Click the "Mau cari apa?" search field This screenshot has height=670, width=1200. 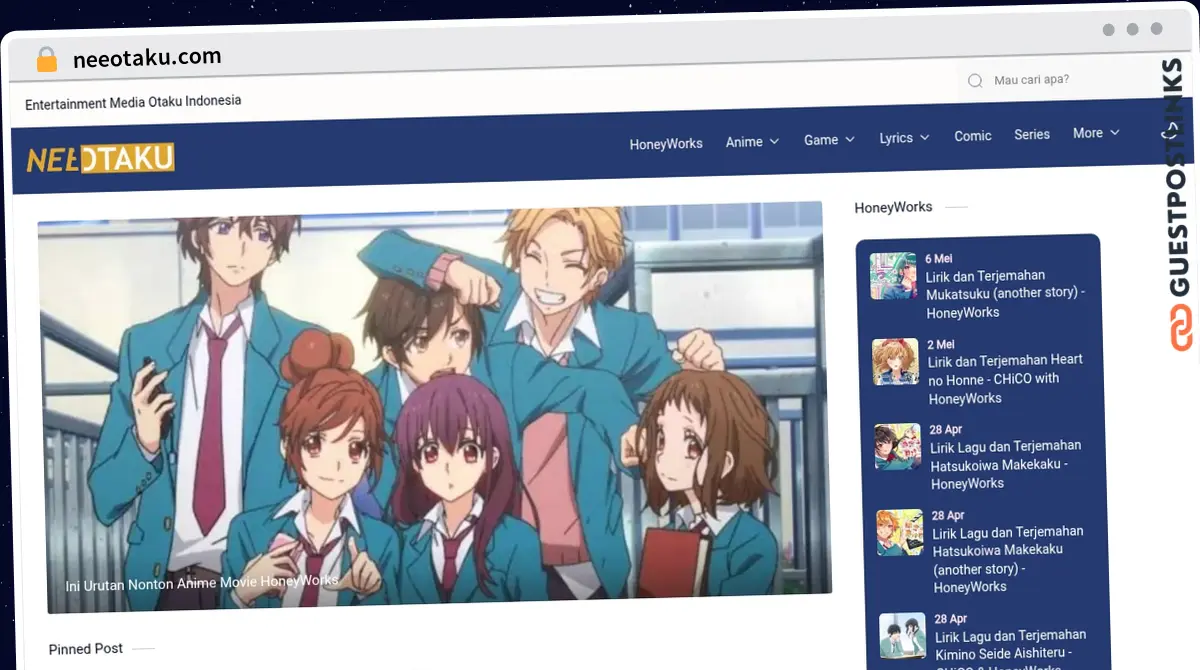[x=1060, y=80]
